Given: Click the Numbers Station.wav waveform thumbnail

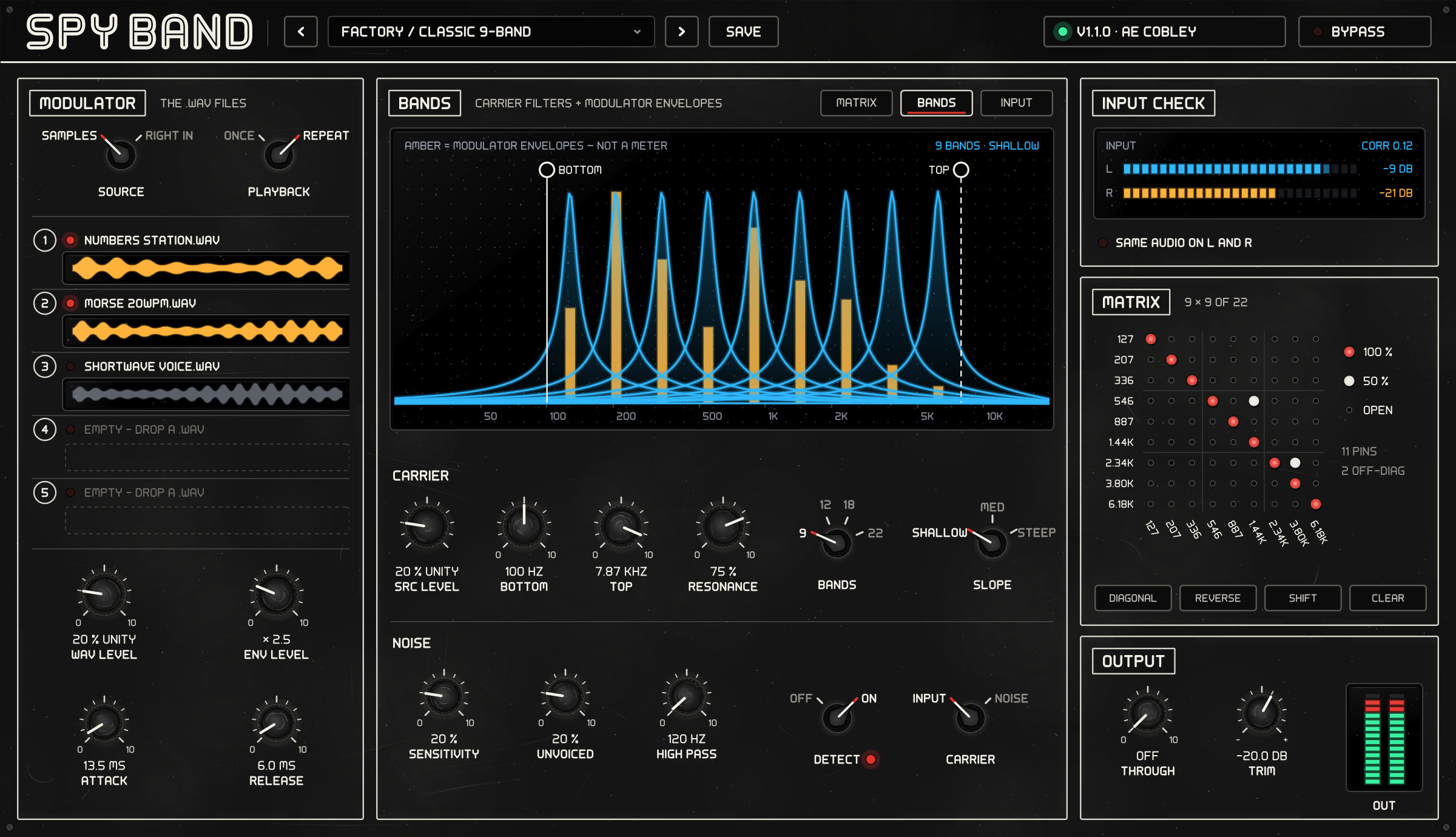Looking at the screenshot, I should click(x=206, y=268).
